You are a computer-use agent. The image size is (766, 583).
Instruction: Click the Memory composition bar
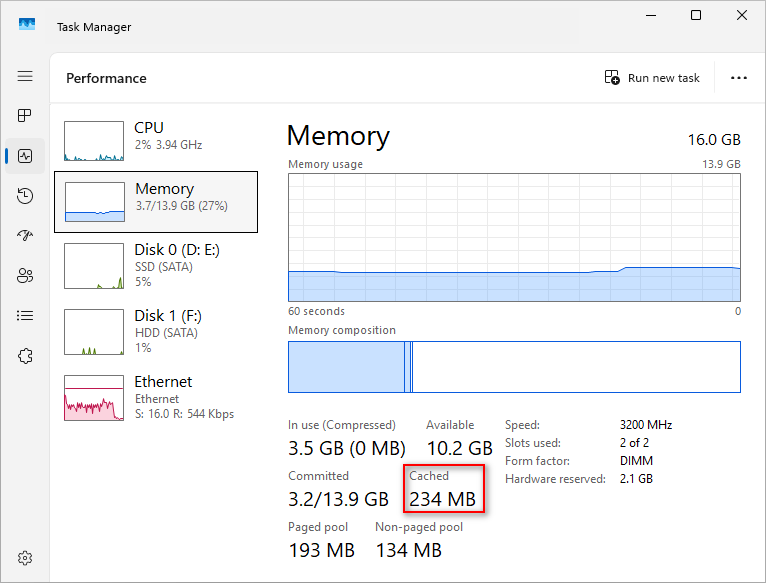tap(514, 367)
